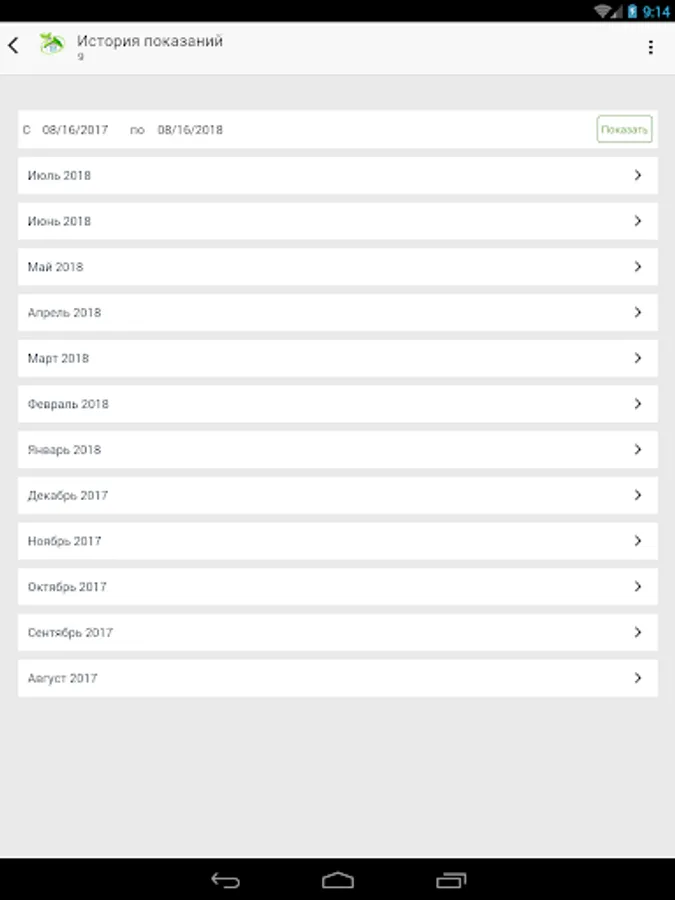Tap the back arrow in header
675x900 pixels.
(13, 46)
